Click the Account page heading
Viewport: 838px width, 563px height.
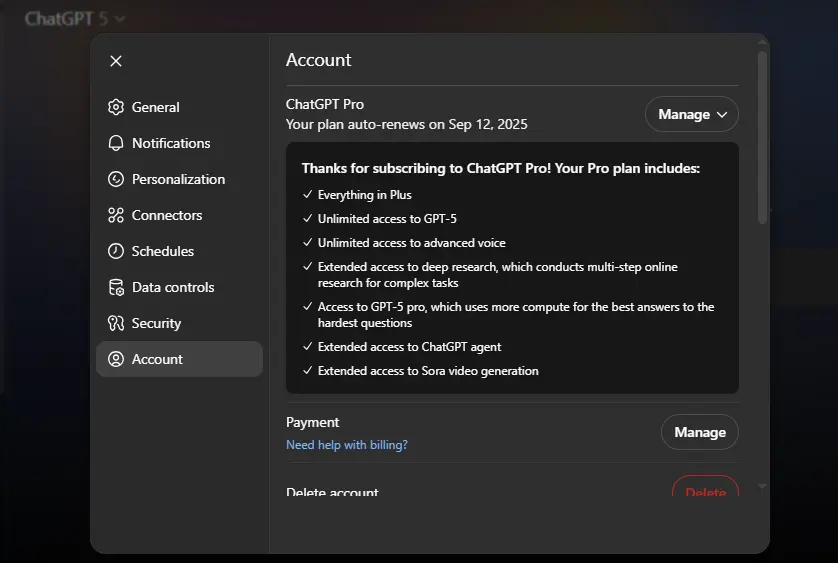click(319, 60)
